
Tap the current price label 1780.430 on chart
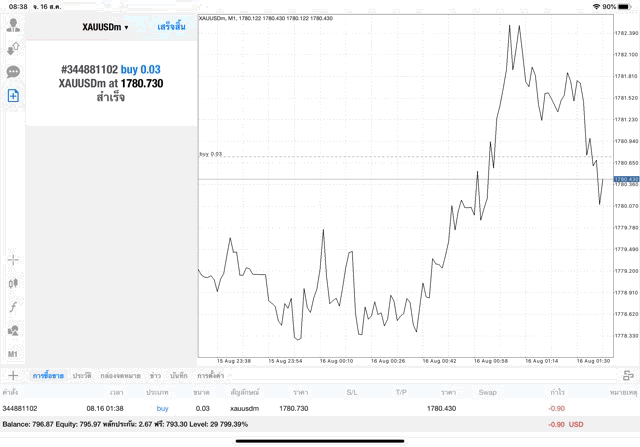click(627, 179)
